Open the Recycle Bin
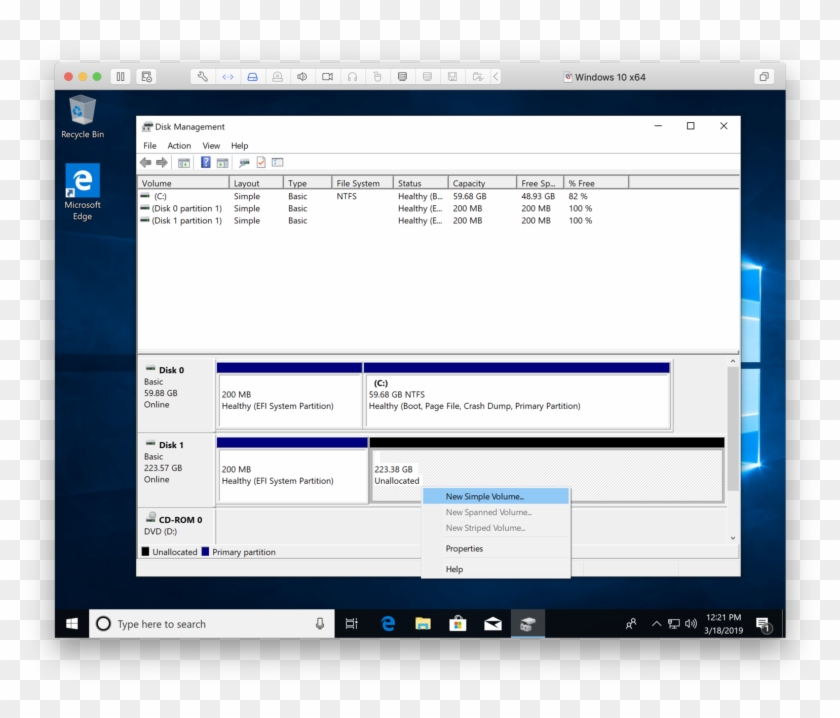This screenshot has width=840, height=718. point(81,113)
